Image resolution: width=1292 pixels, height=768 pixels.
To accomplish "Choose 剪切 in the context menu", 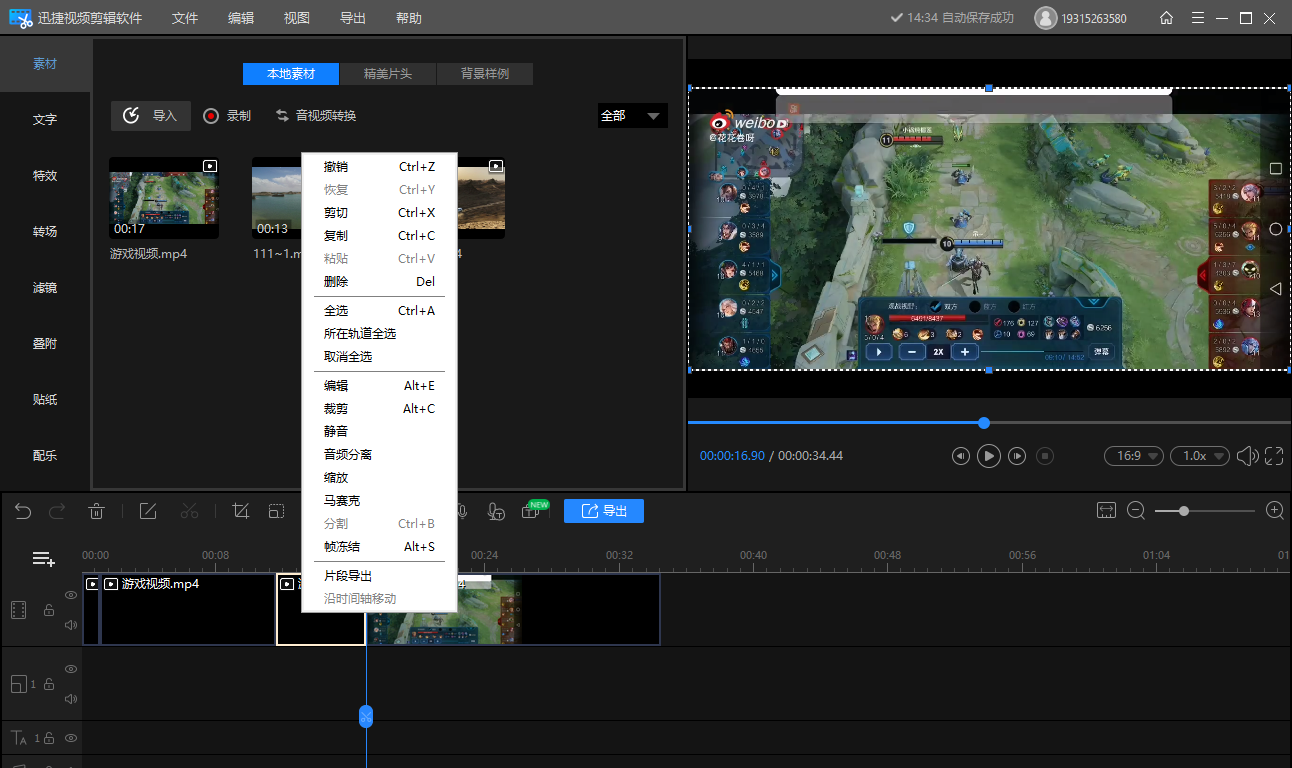I will click(x=379, y=213).
